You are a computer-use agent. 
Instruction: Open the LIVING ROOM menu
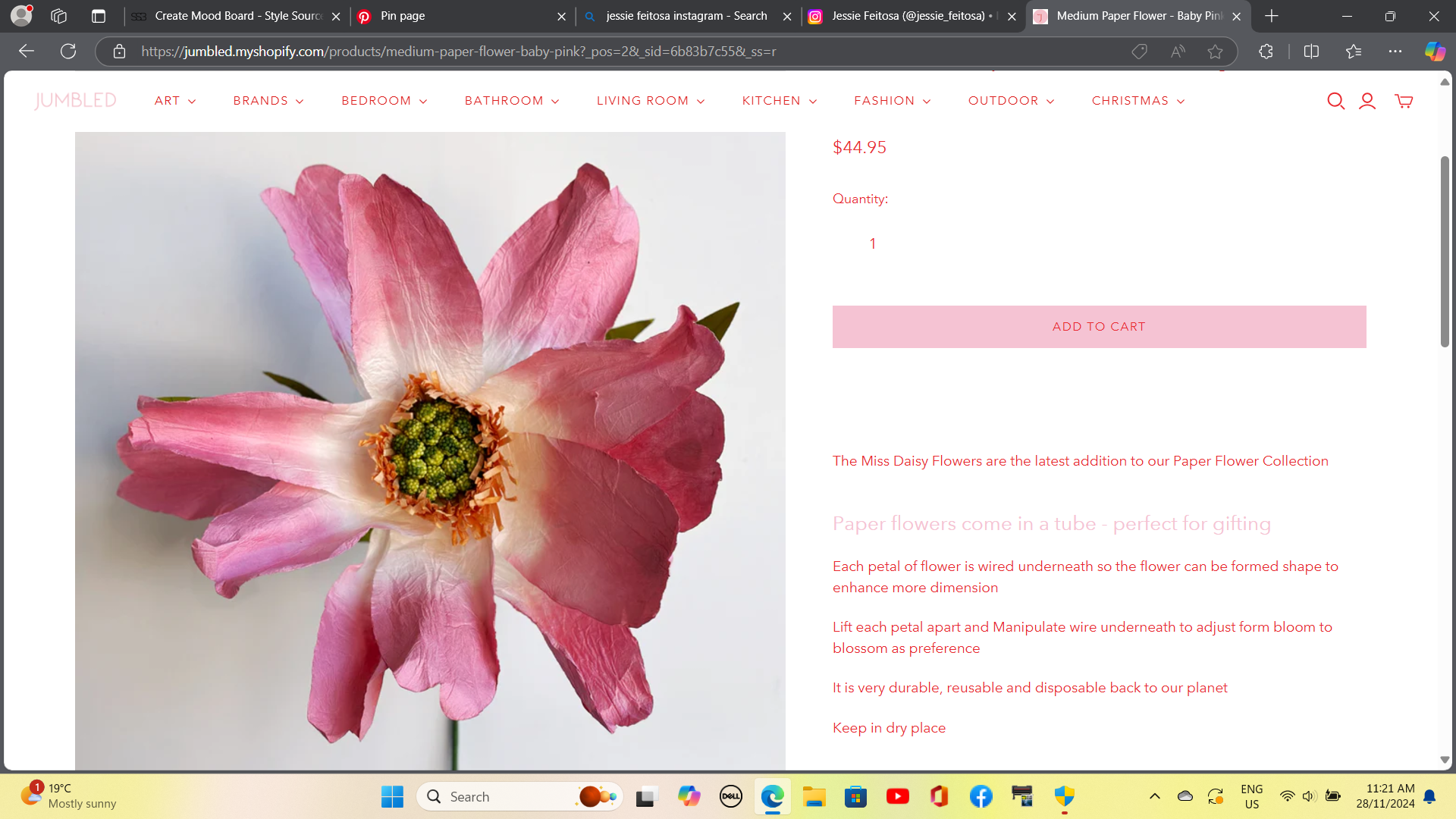click(x=650, y=101)
